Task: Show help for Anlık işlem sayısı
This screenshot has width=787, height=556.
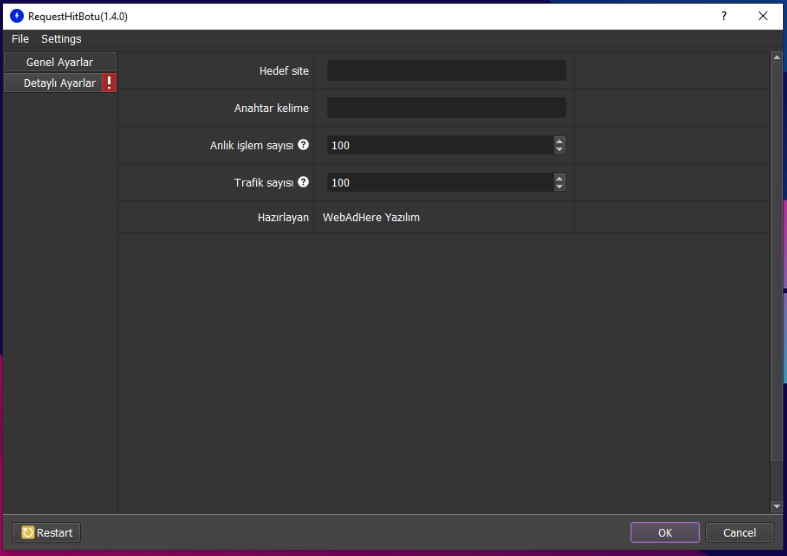Action: pyautogui.click(x=303, y=145)
